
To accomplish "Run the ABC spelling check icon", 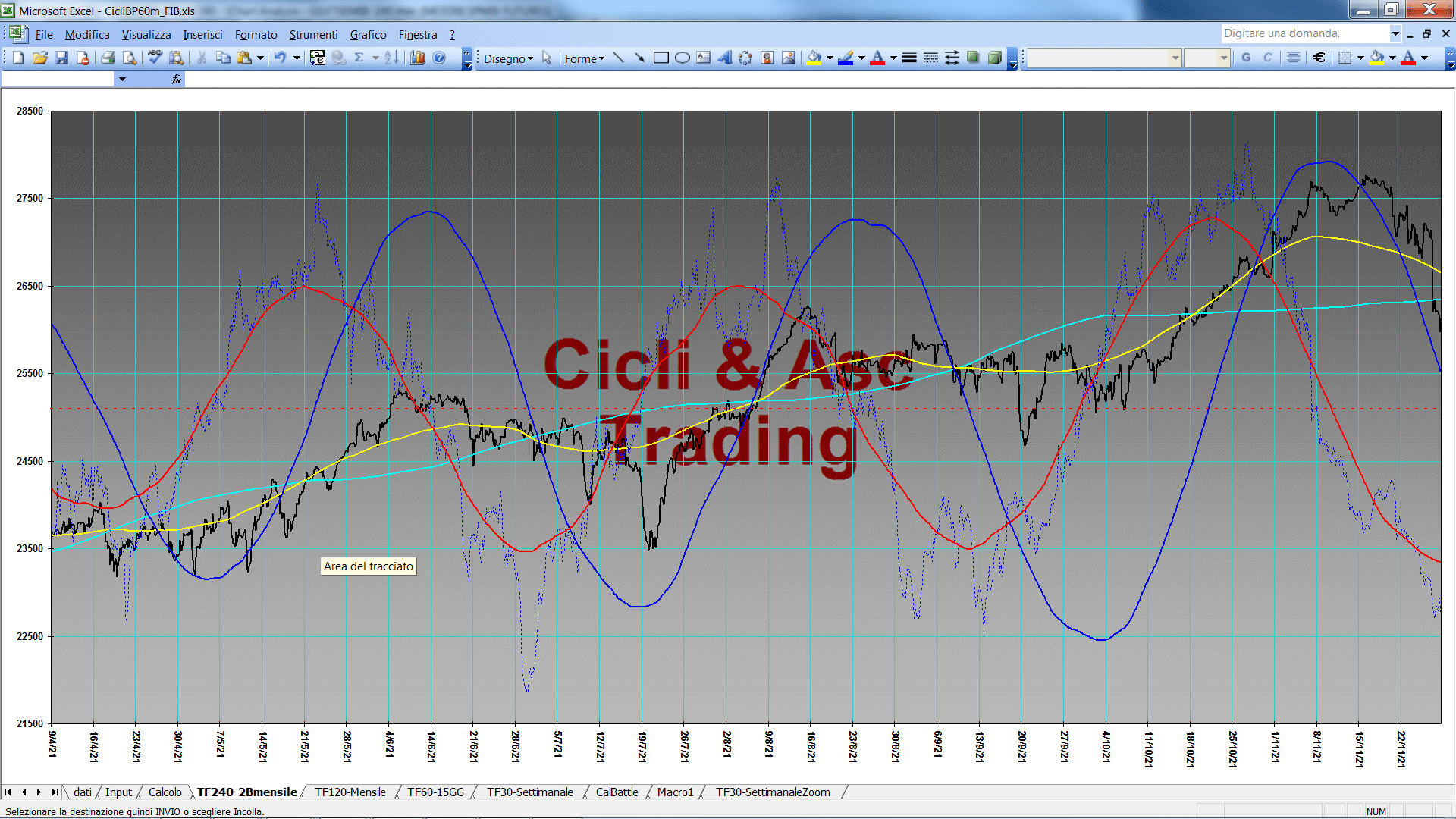I will coord(155,58).
